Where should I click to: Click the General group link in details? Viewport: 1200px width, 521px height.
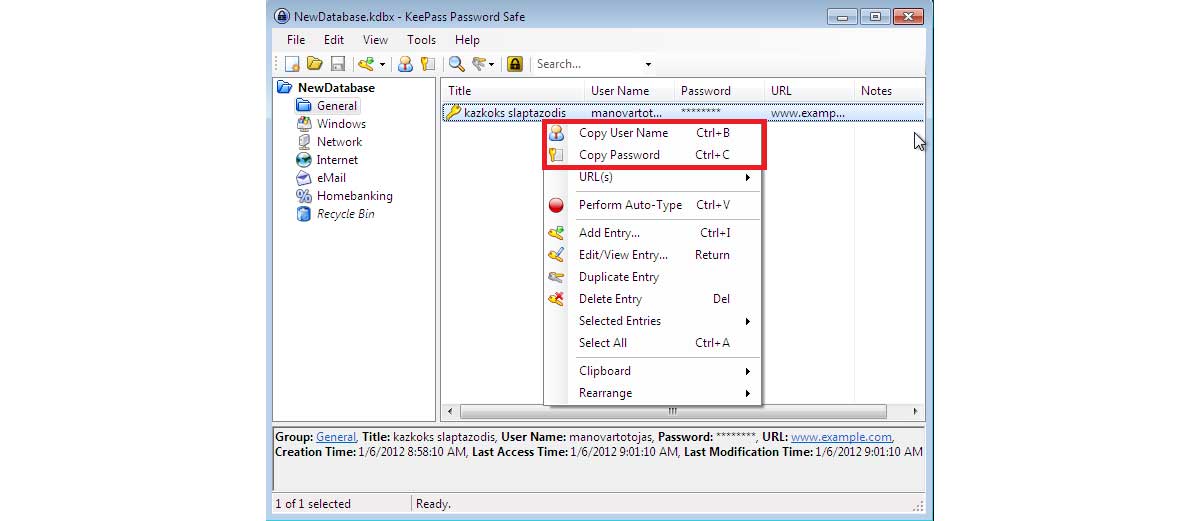tap(336, 437)
